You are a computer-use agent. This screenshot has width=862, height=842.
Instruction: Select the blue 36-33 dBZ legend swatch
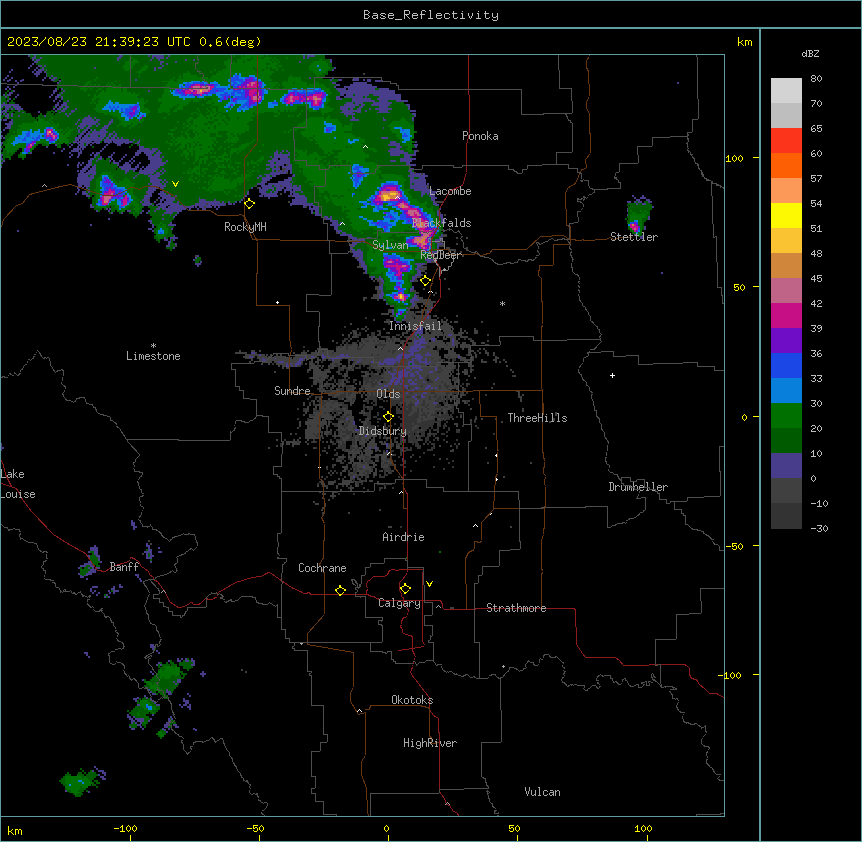pyautogui.click(x=786, y=365)
